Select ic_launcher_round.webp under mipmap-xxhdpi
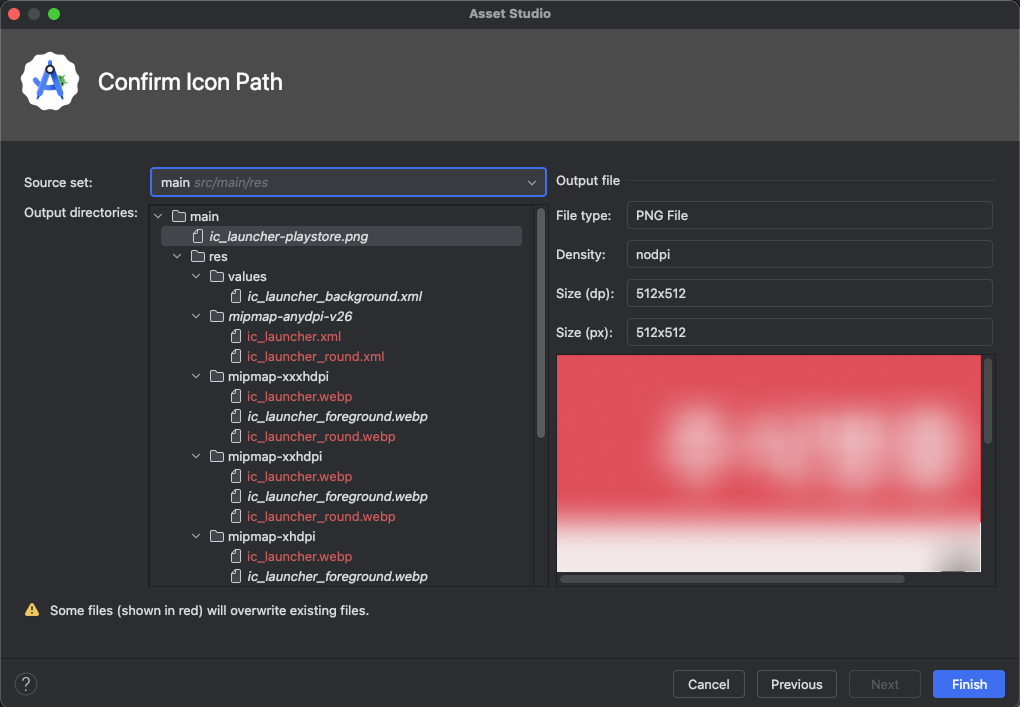 [x=321, y=516]
